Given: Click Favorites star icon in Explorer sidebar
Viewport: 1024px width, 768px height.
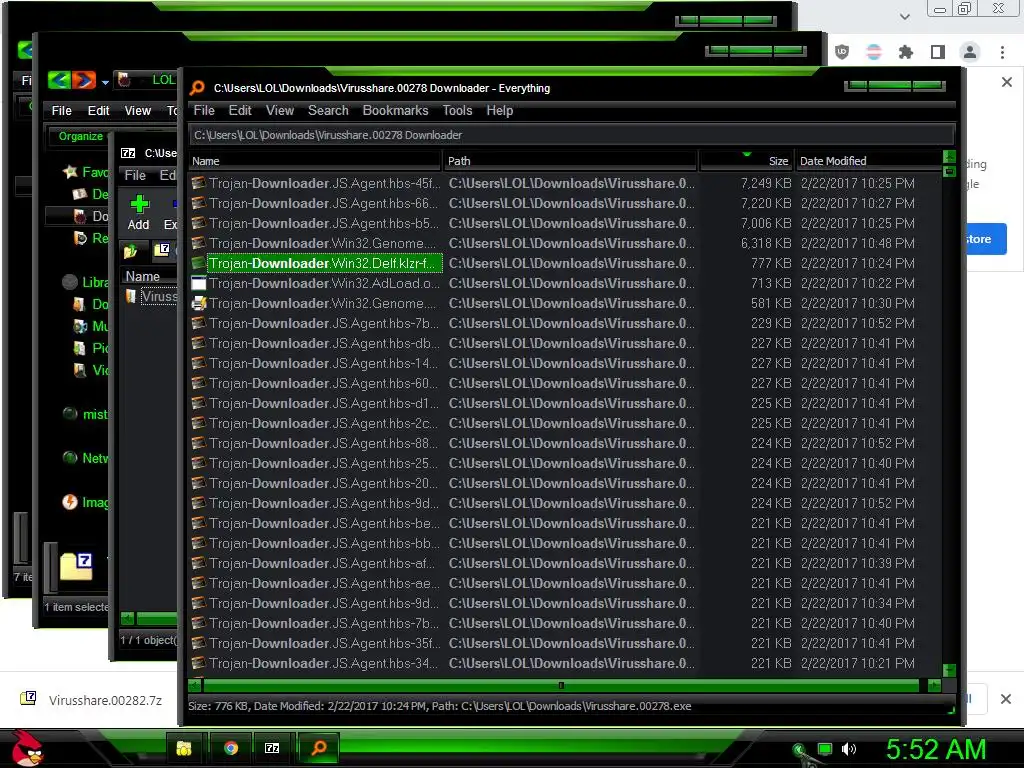Looking at the screenshot, I should (x=70, y=172).
